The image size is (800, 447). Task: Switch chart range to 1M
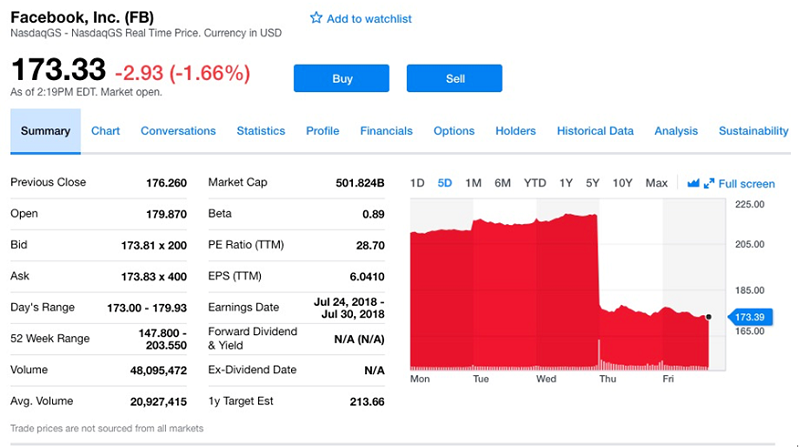[473, 183]
